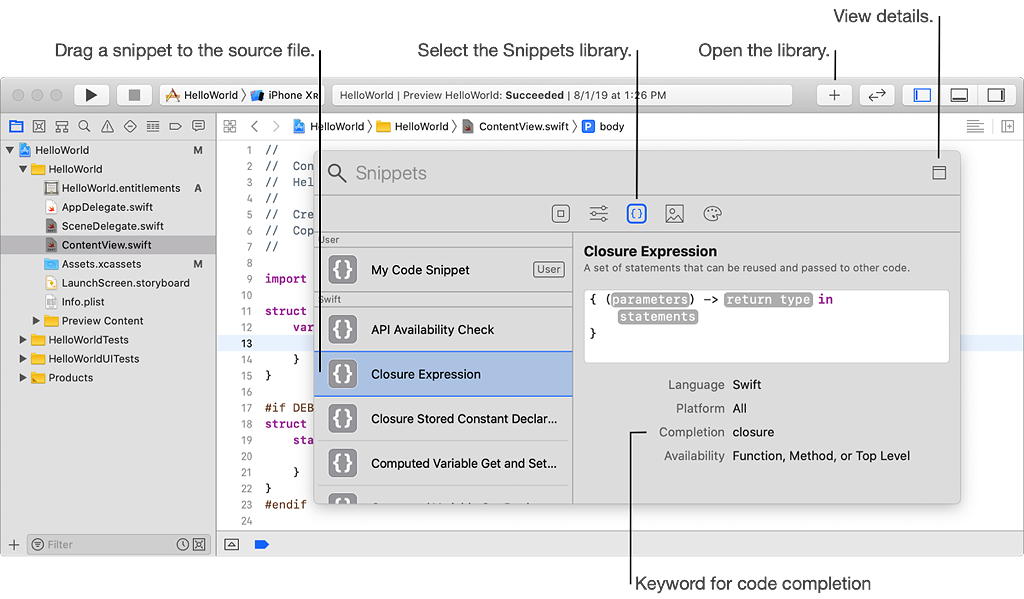Click the parameters placeholder token
Image resolution: width=1024 pixels, height=599 pixels.
tap(650, 300)
